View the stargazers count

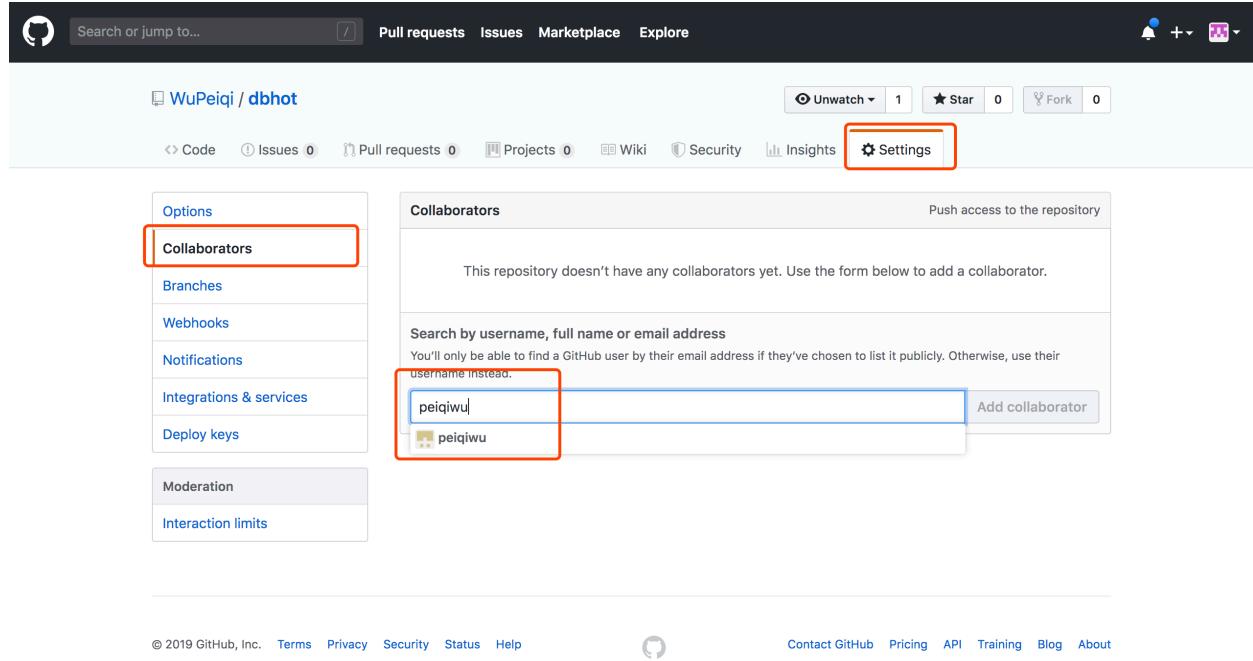tap(997, 100)
